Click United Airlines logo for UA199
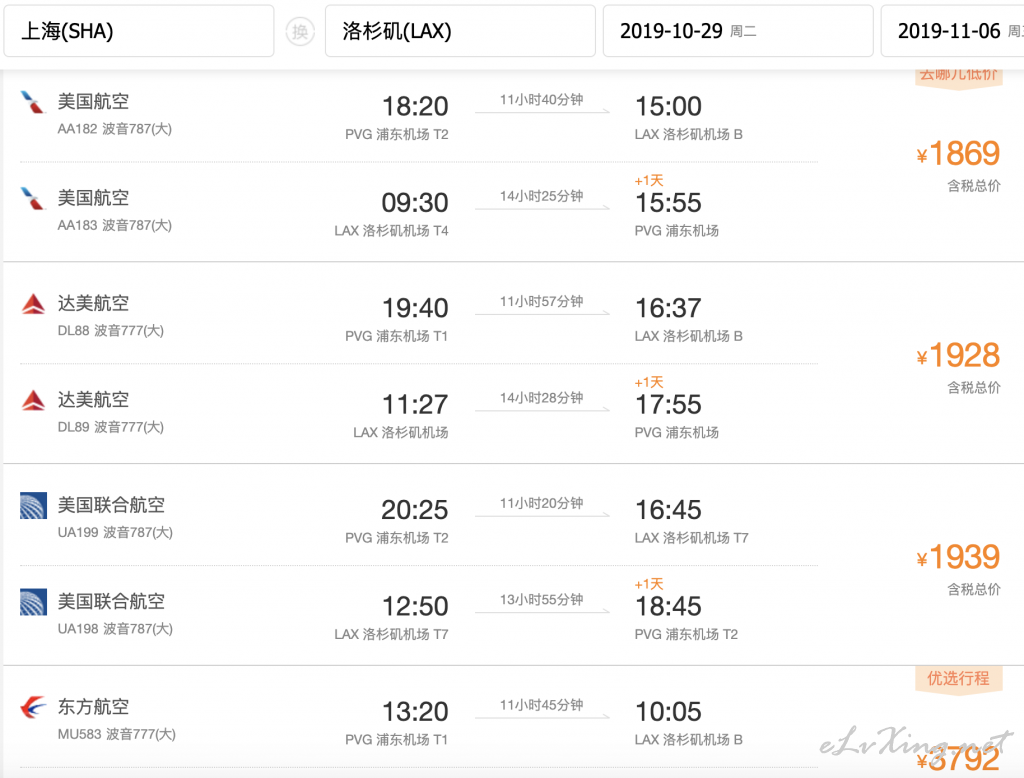This screenshot has height=778, width=1024. point(33,506)
